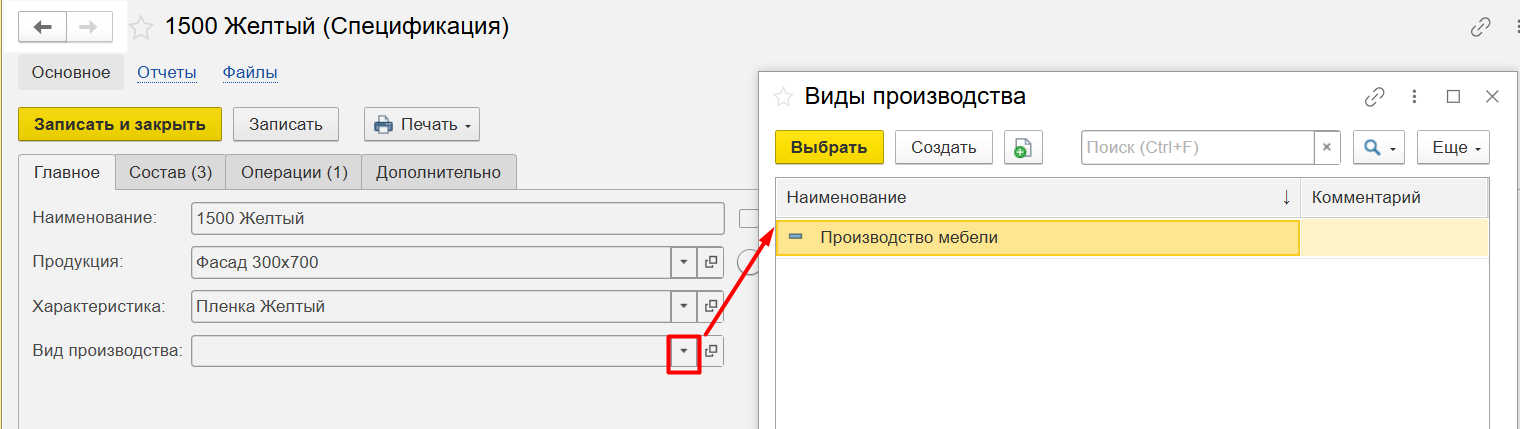This screenshot has height=429, width=1520.
Task: Copy link to specification via chain icon
Action: click(x=1481, y=28)
